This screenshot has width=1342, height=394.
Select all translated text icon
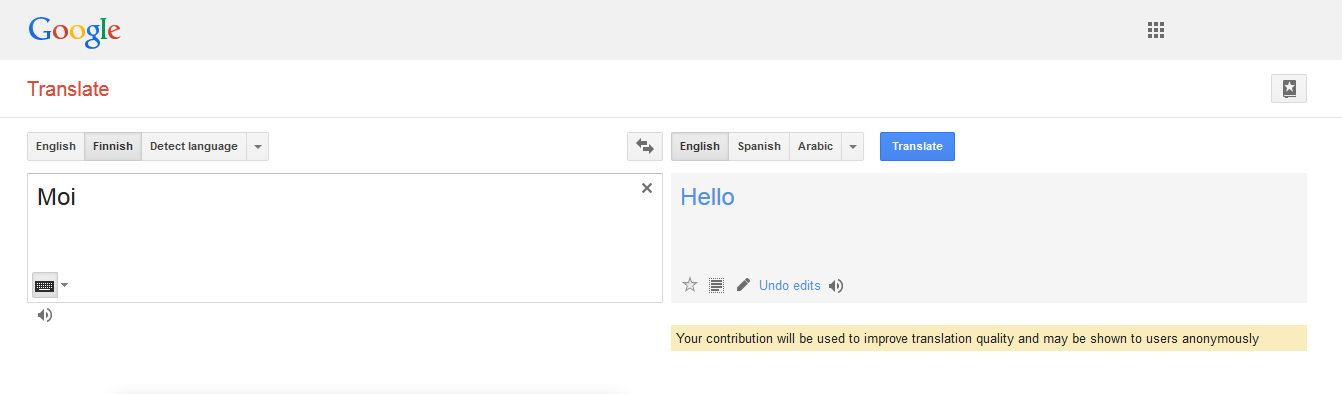click(x=716, y=285)
